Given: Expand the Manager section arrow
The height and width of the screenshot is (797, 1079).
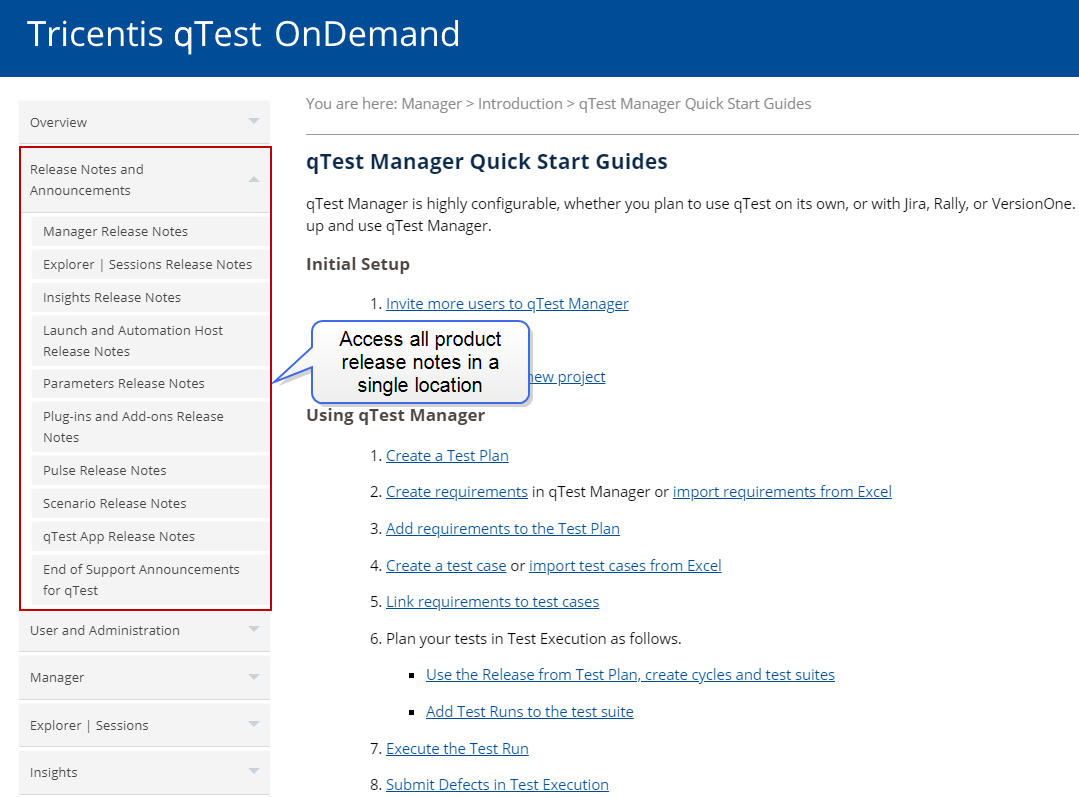Looking at the screenshot, I should click(254, 677).
